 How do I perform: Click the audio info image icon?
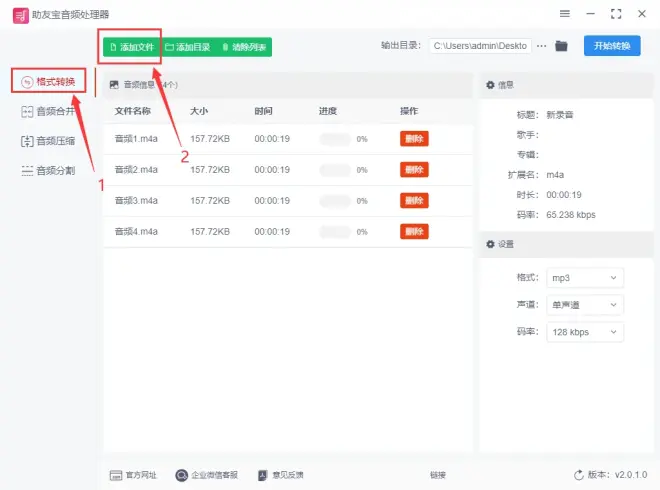coord(114,85)
